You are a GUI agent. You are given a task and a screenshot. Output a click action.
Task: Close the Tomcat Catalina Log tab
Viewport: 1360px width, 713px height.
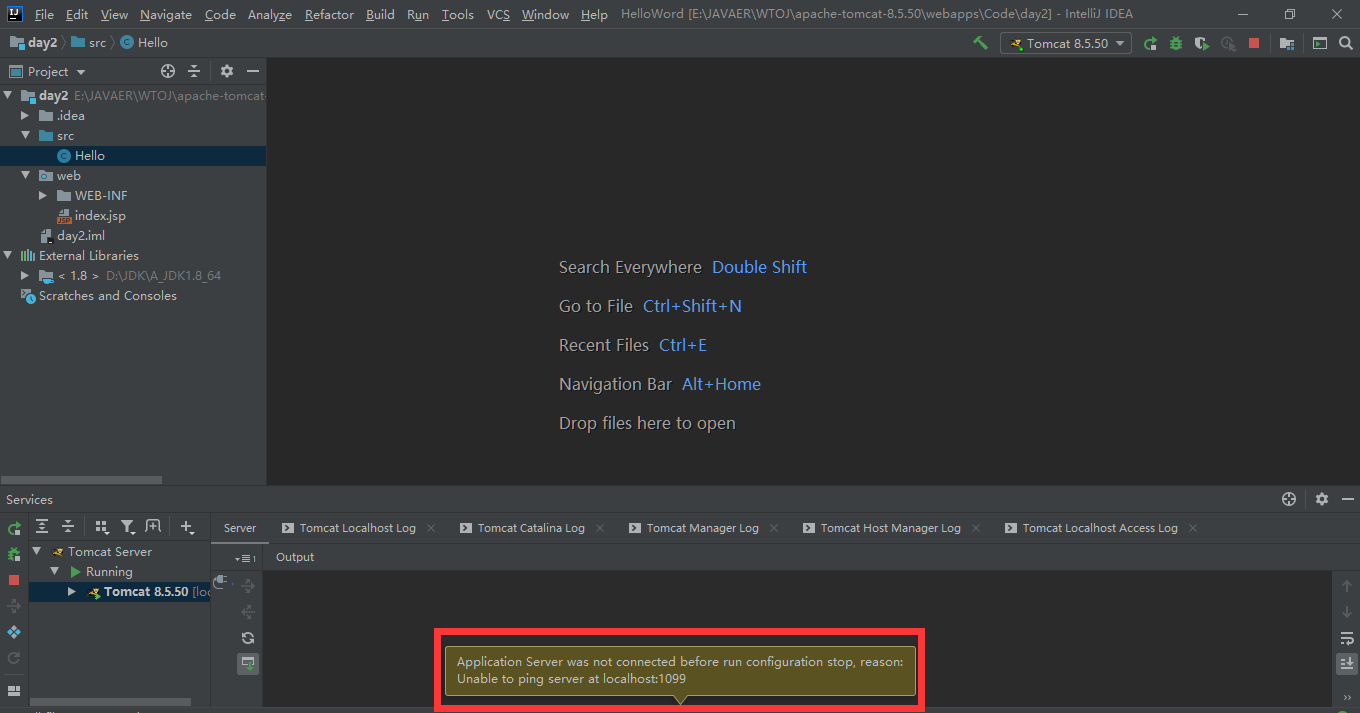click(x=600, y=528)
